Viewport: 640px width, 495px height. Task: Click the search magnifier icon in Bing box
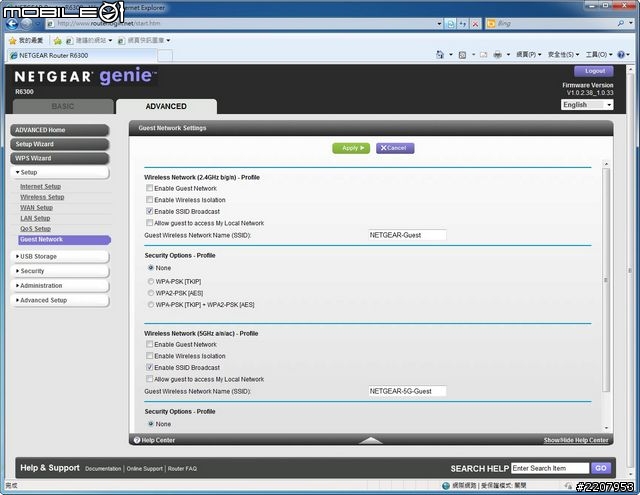[x=620, y=24]
